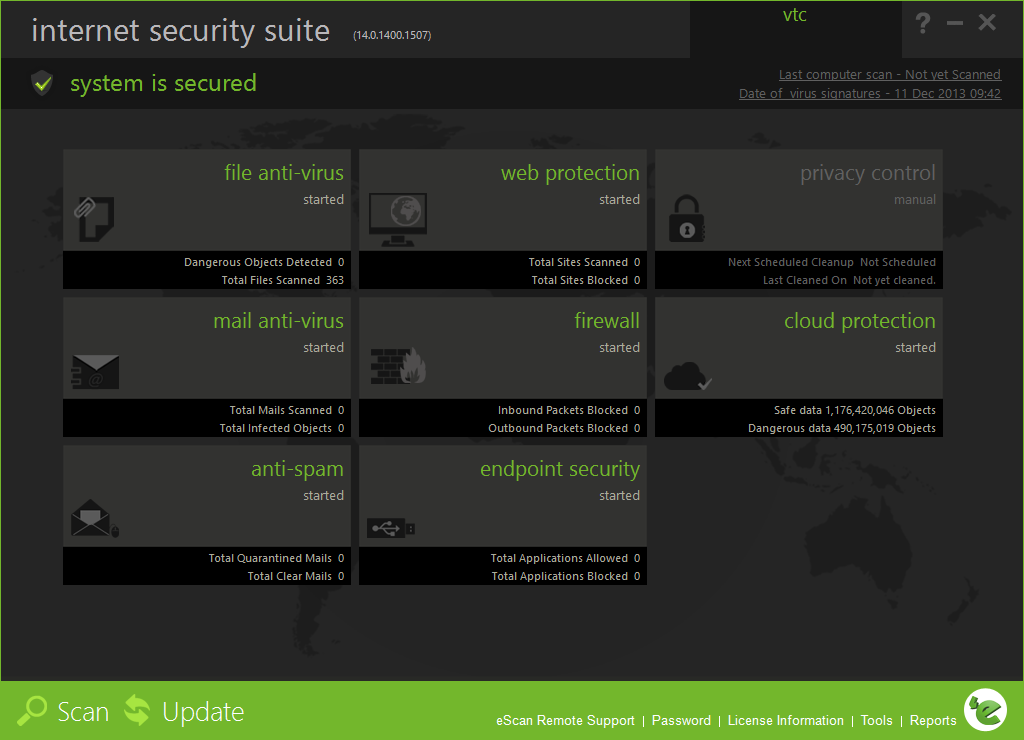
Task: Open the firewall module title
Action: coord(606,321)
